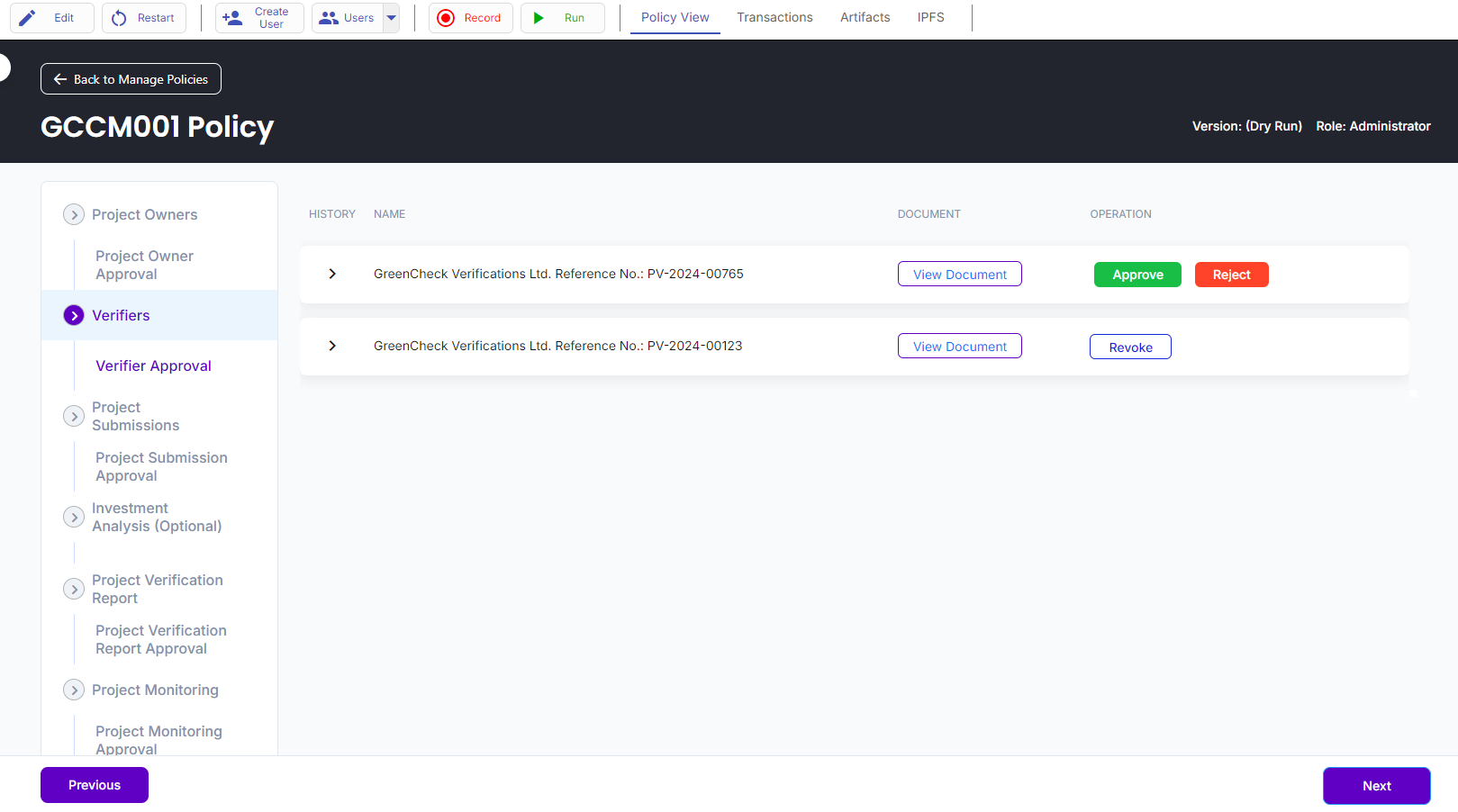Expand history for reference PV-2024-00123

[x=332, y=346]
